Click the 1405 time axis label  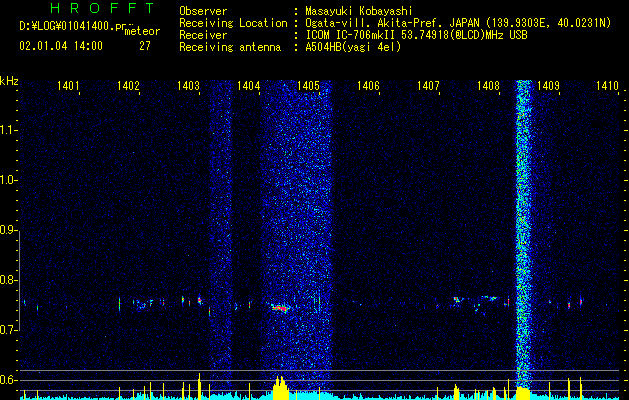click(x=308, y=85)
